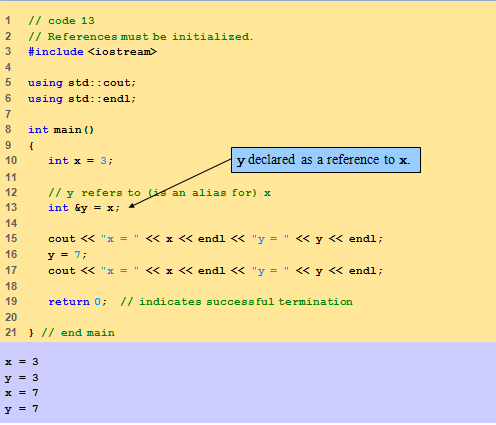Click line number 1
This screenshot has width=496, height=425.
tap(8, 20)
